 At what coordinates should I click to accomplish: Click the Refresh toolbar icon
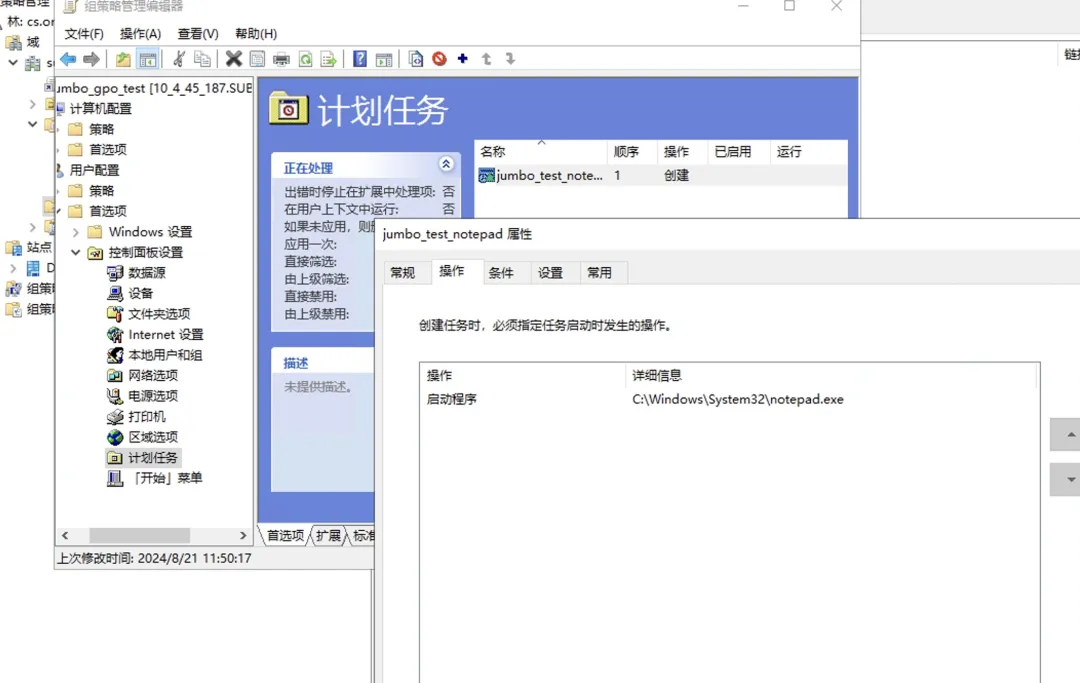[305, 58]
